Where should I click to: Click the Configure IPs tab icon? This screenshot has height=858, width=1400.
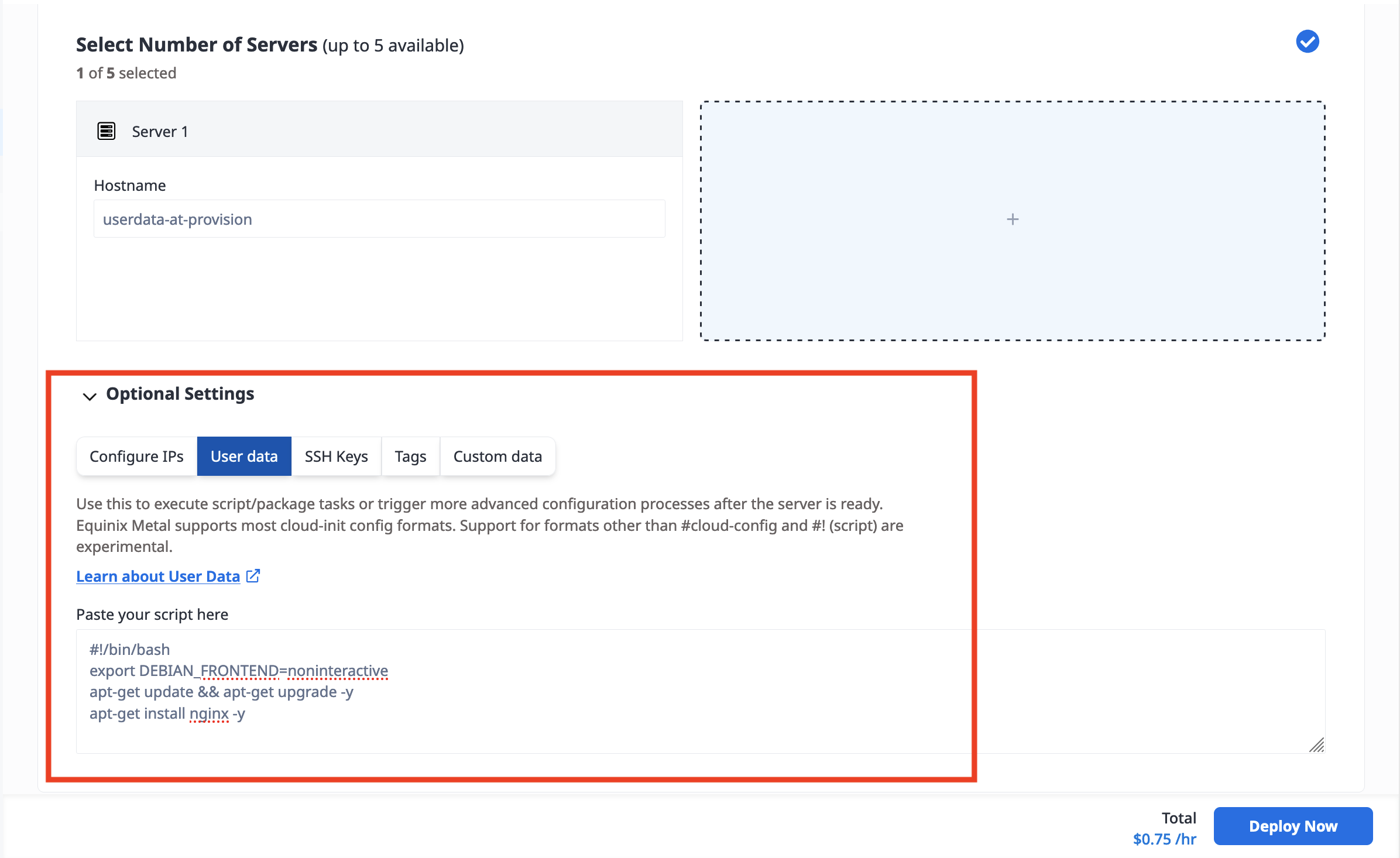pos(137,455)
